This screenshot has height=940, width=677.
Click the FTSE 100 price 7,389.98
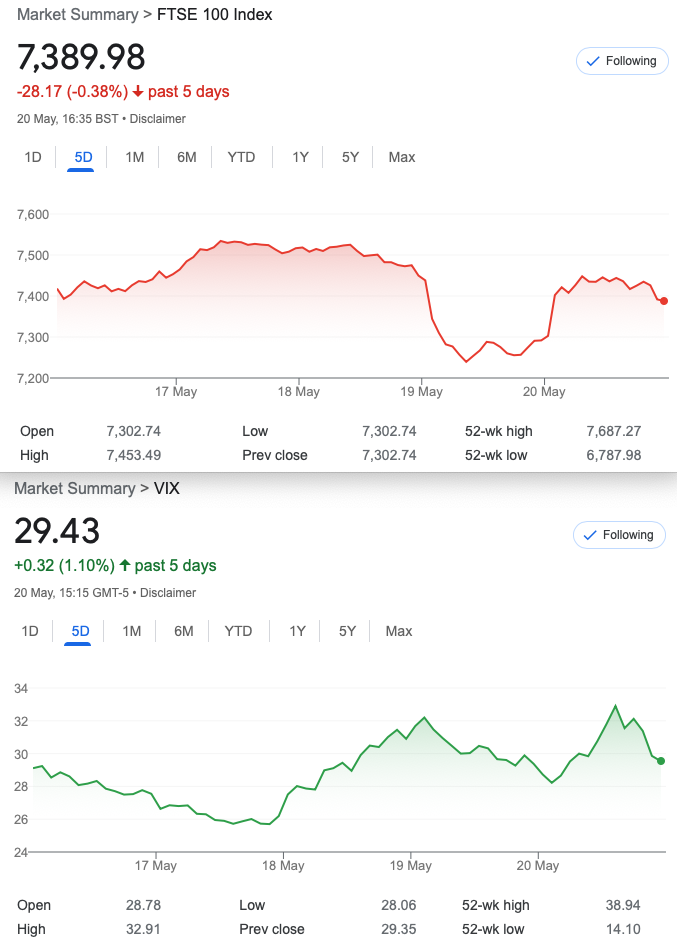pos(81,57)
